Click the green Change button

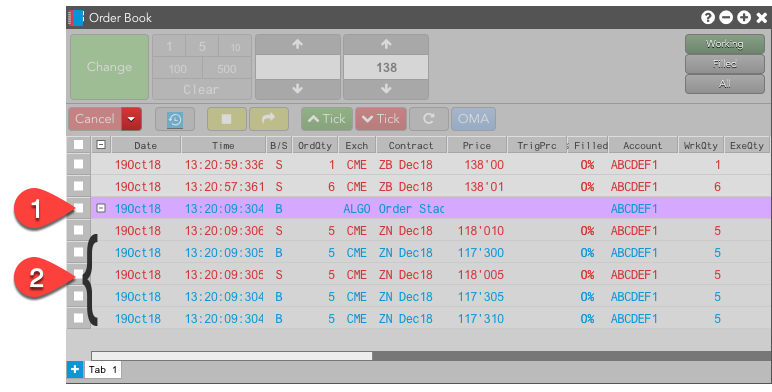pyautogui.click(x=109, y=67)
